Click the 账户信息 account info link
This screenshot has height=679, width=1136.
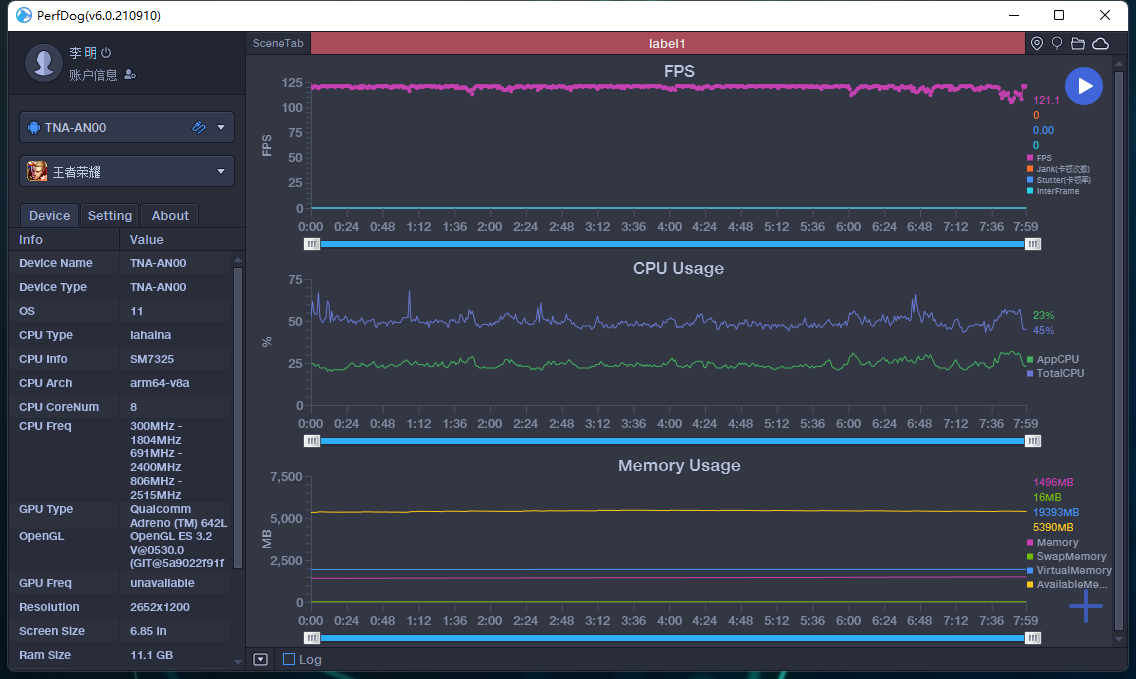(x=93, y=75)
